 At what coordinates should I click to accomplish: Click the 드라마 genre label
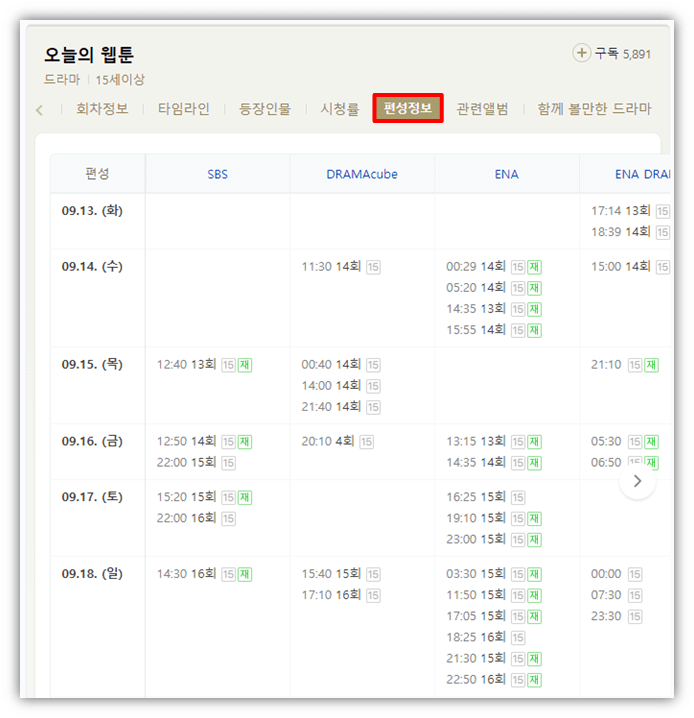tap(62, 80)
